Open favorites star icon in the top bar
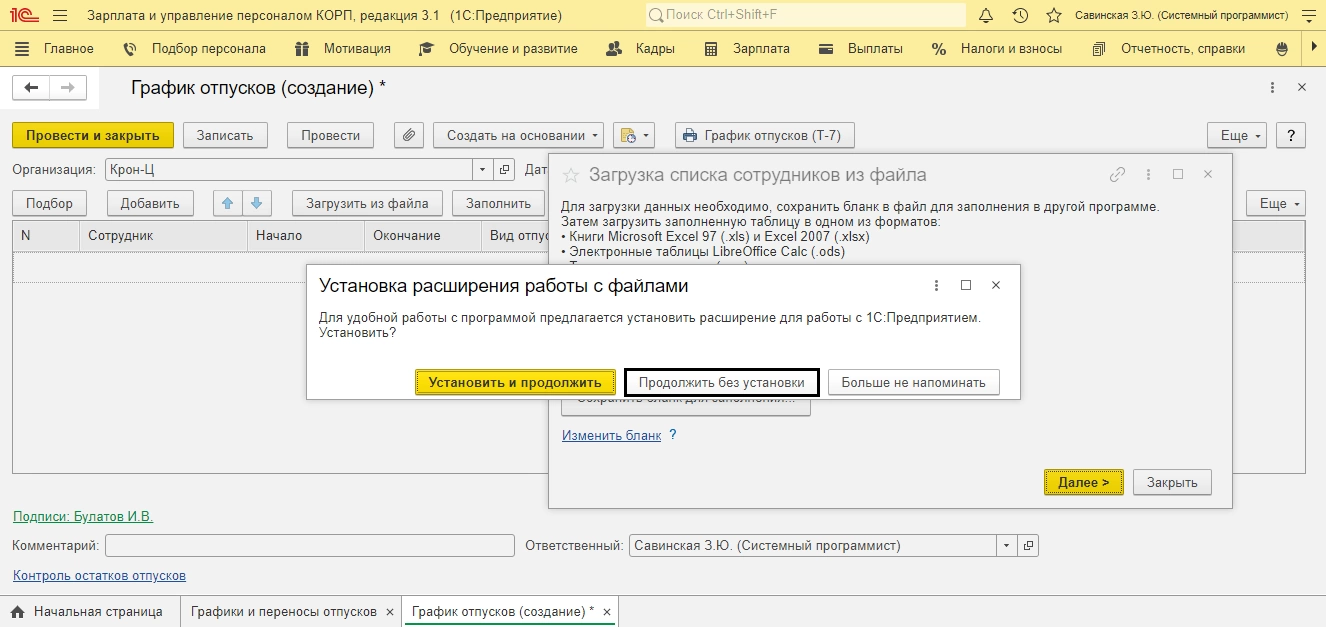The width and height of the screenshot is (1326, 627). pyautogui.click(x=1053, y=16)
